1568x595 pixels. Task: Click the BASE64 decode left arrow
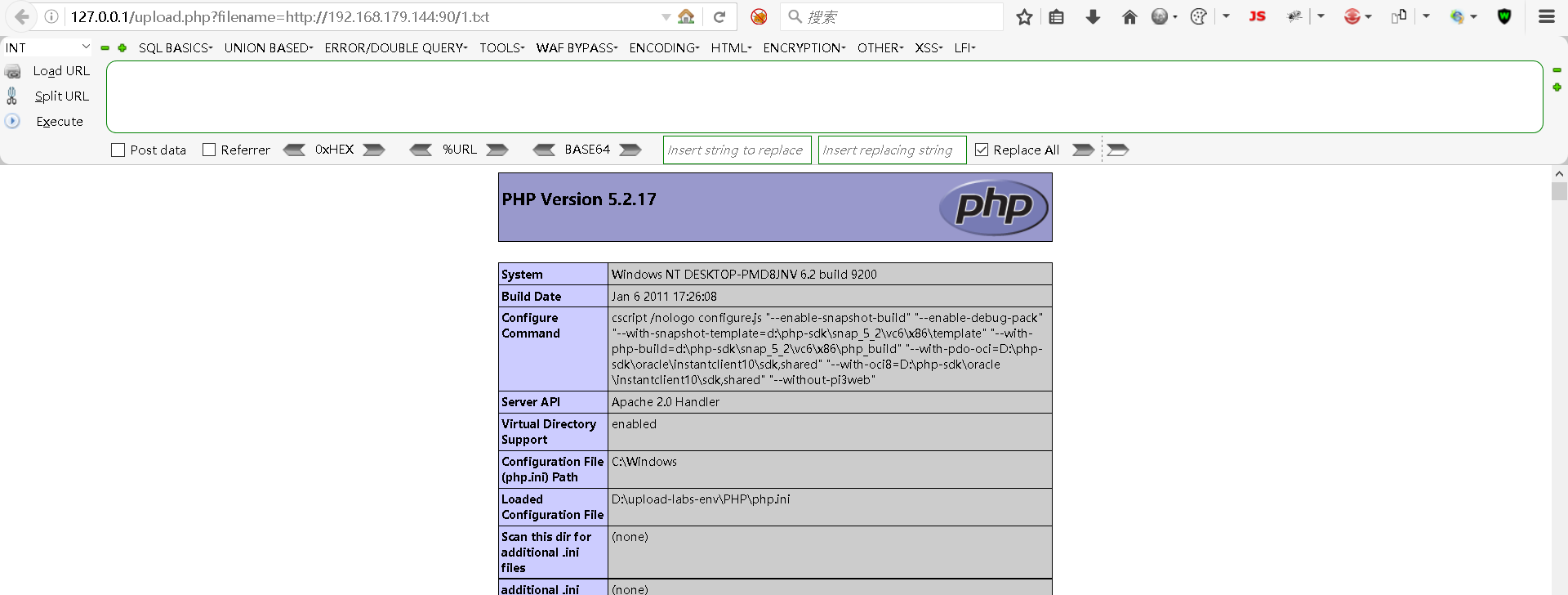click(x=544, y=150)
